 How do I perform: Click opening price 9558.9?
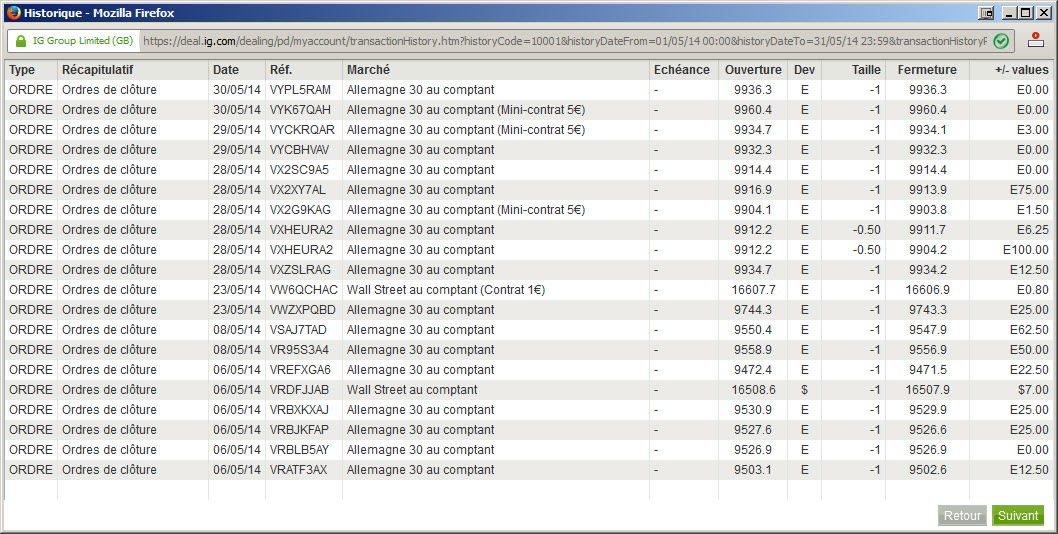(753, 350)
